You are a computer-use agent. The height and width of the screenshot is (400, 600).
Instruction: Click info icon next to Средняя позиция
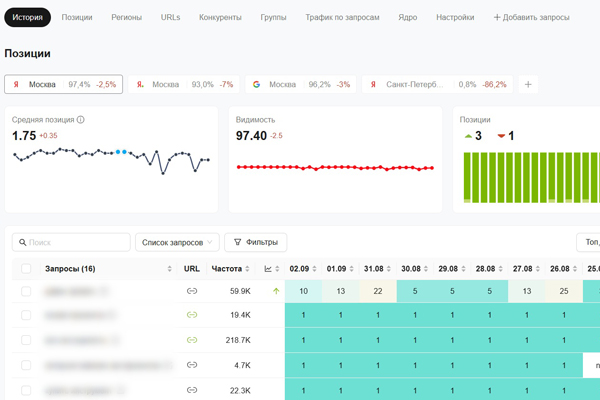[x=80, y=120]
